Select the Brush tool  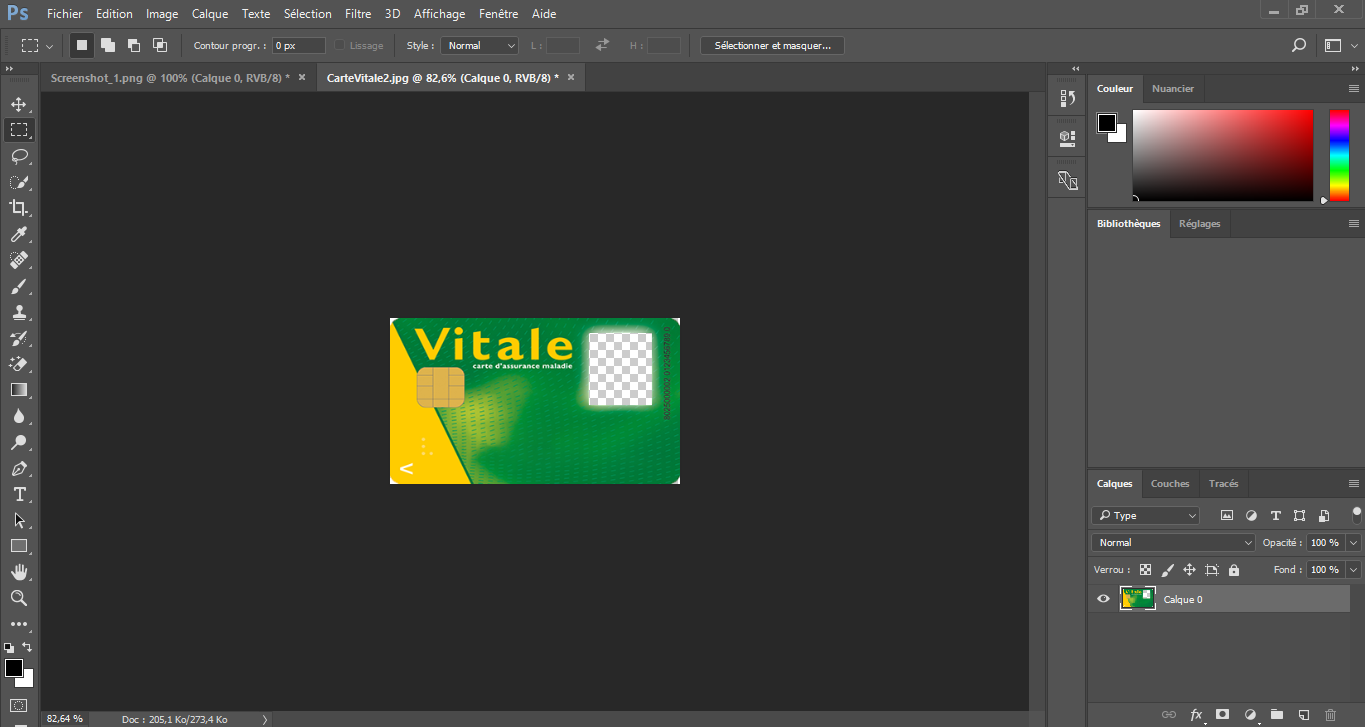[x=18, y=286]
